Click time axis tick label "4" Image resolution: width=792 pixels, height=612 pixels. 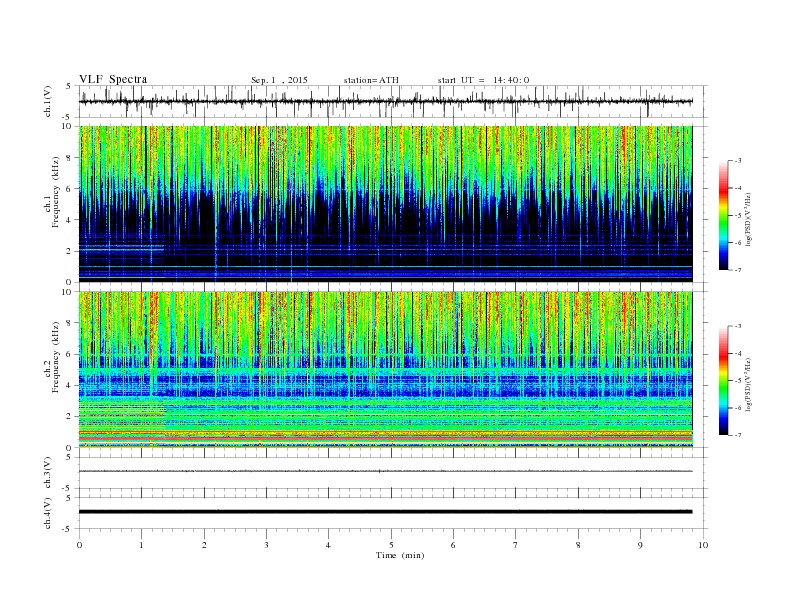pos(328,545)
